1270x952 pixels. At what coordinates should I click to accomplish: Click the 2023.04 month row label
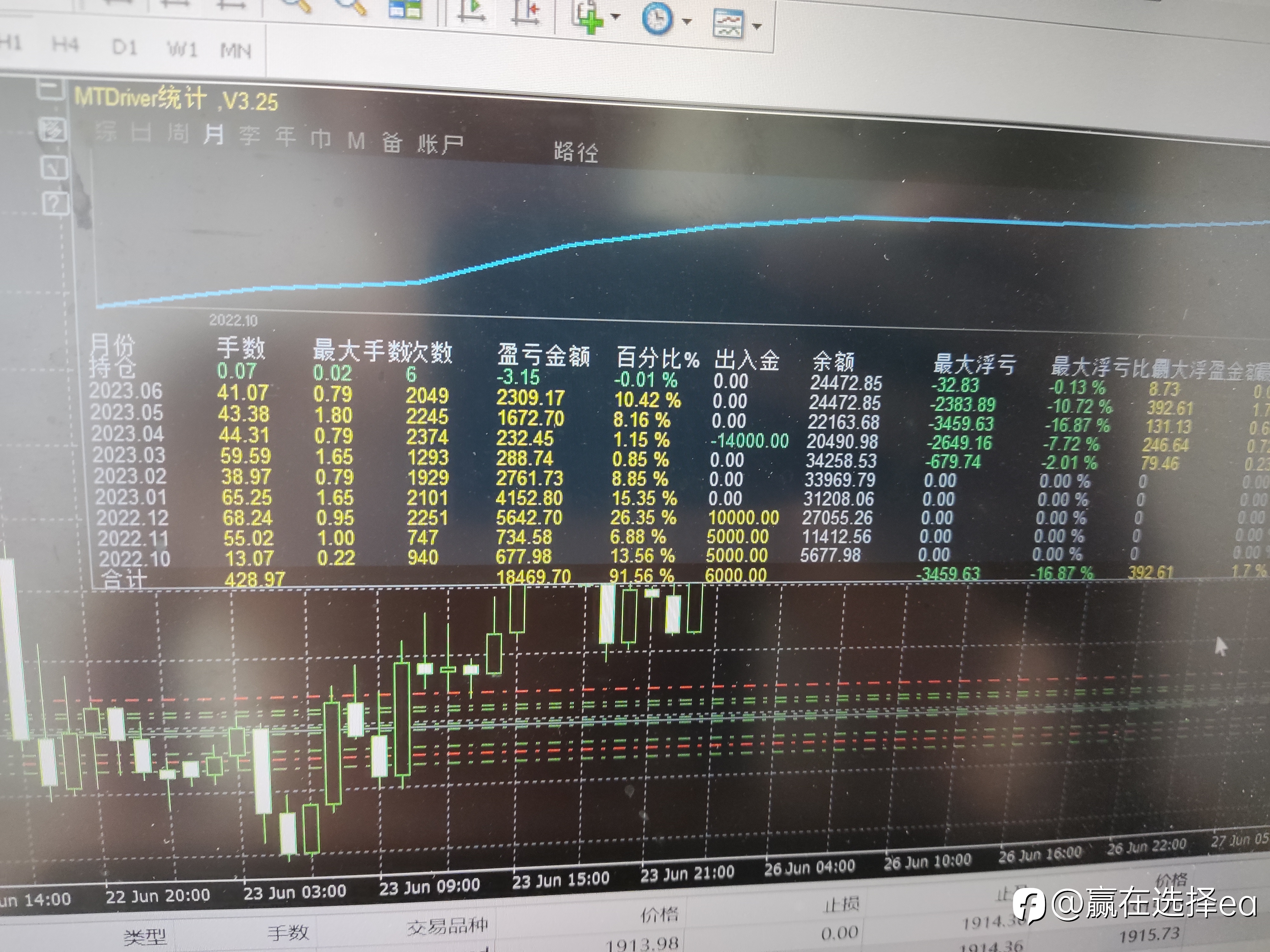coord(128,433)
